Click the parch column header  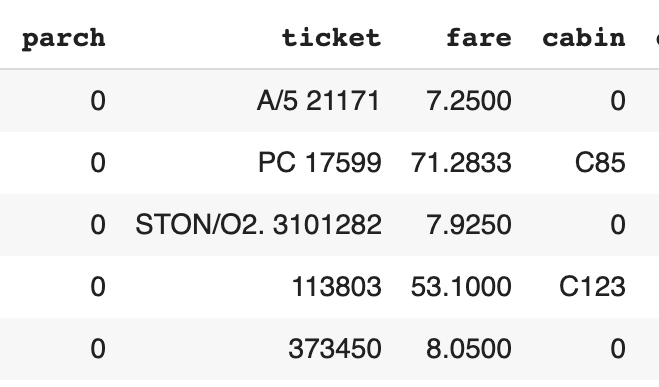pyautogui.click(x=63, y=39)
